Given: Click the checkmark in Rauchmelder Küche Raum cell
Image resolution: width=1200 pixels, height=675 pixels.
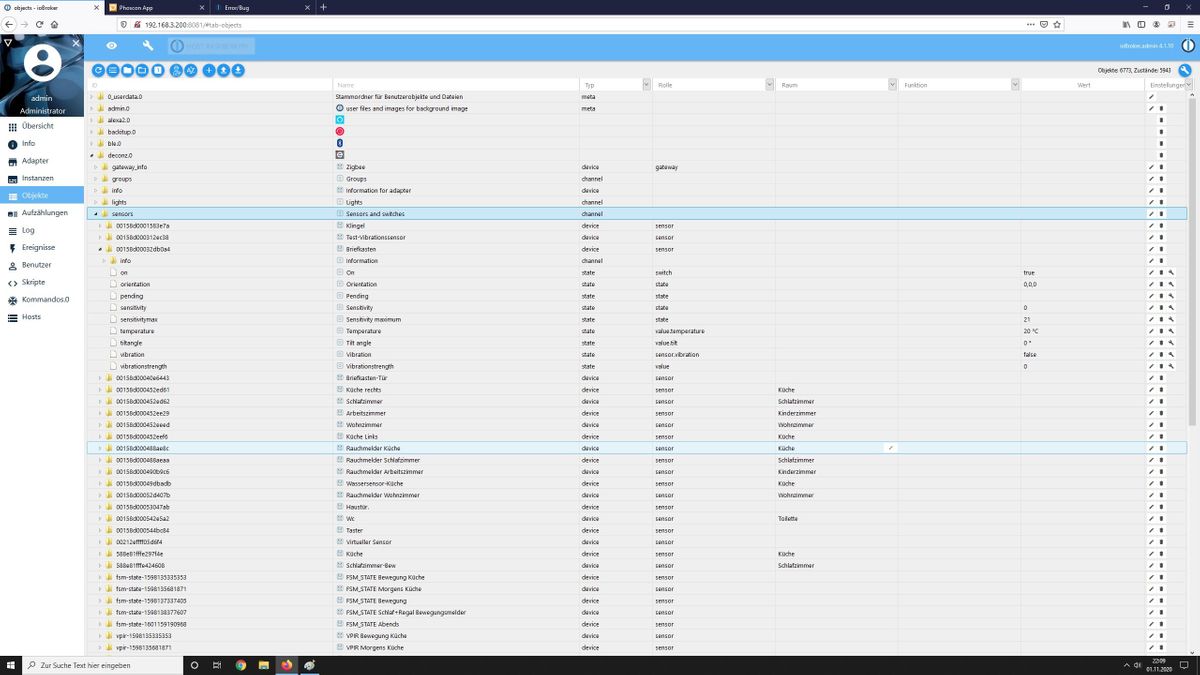Looking at the screenshot, I should [x=890, y=448].
